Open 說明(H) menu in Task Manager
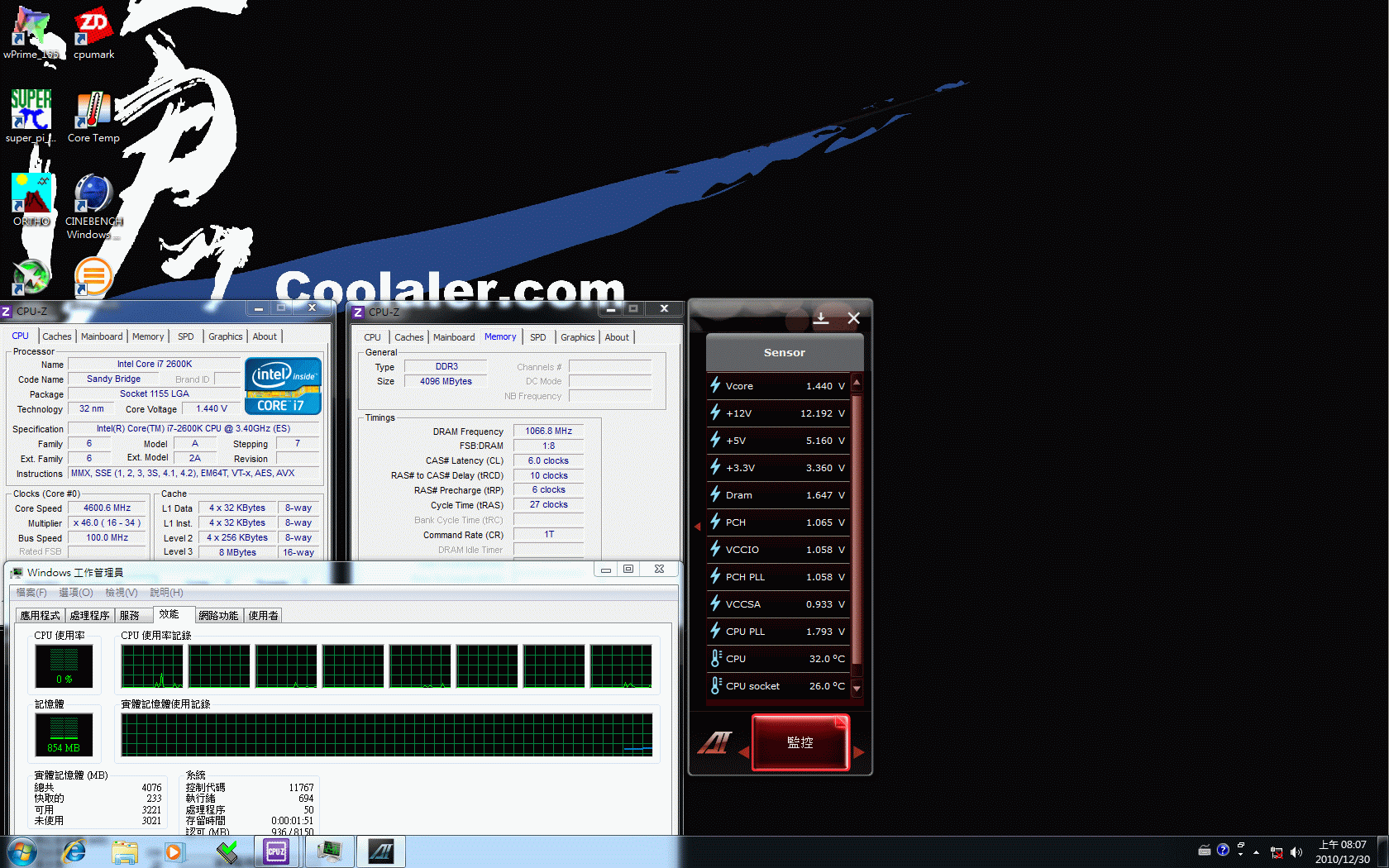1389x868 pixels. pos(167,593)
